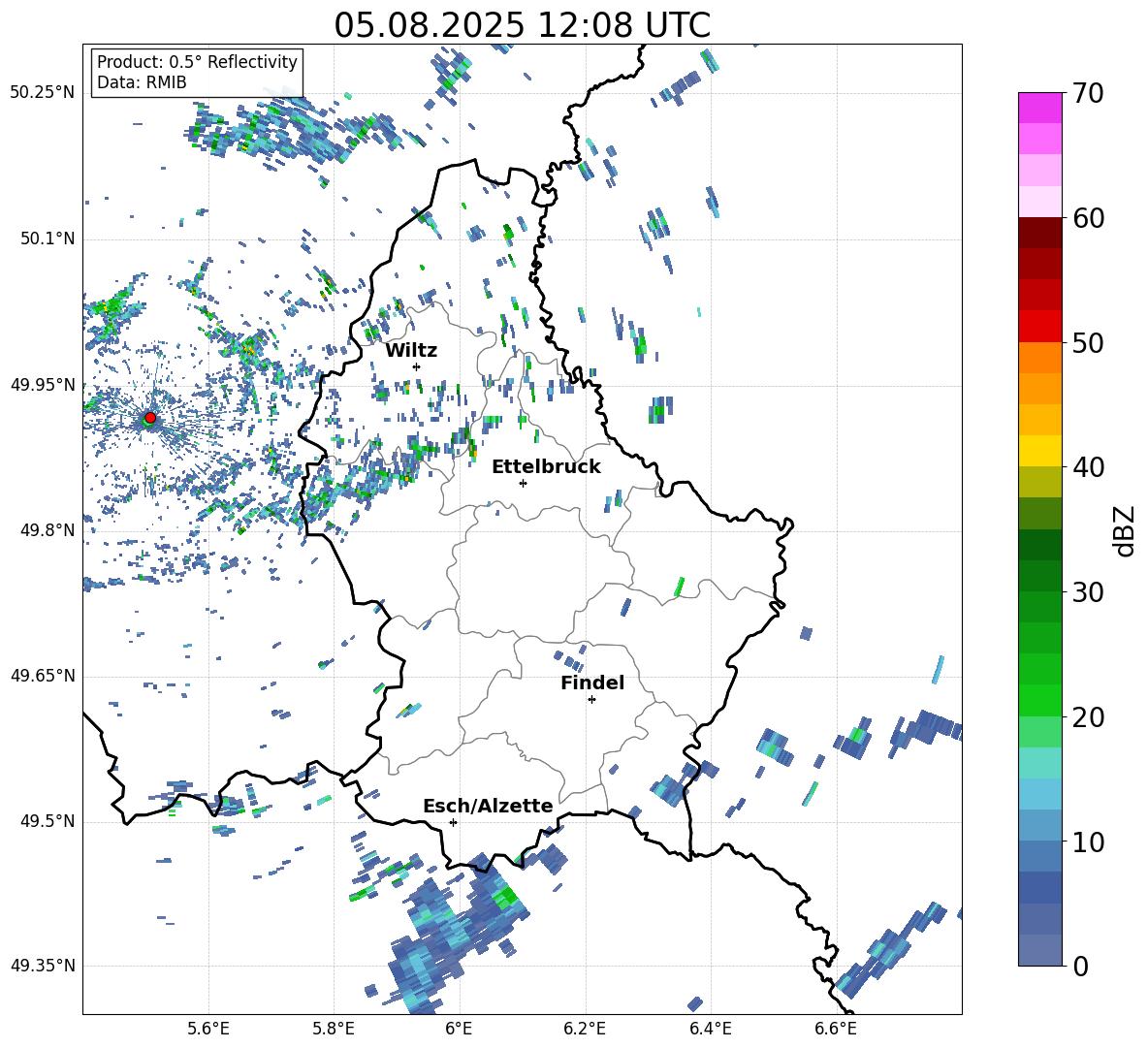The height and width of the screenshot is (1048, 1148).
Task: Click the 49.95°N latitude label
Action: 43,384
